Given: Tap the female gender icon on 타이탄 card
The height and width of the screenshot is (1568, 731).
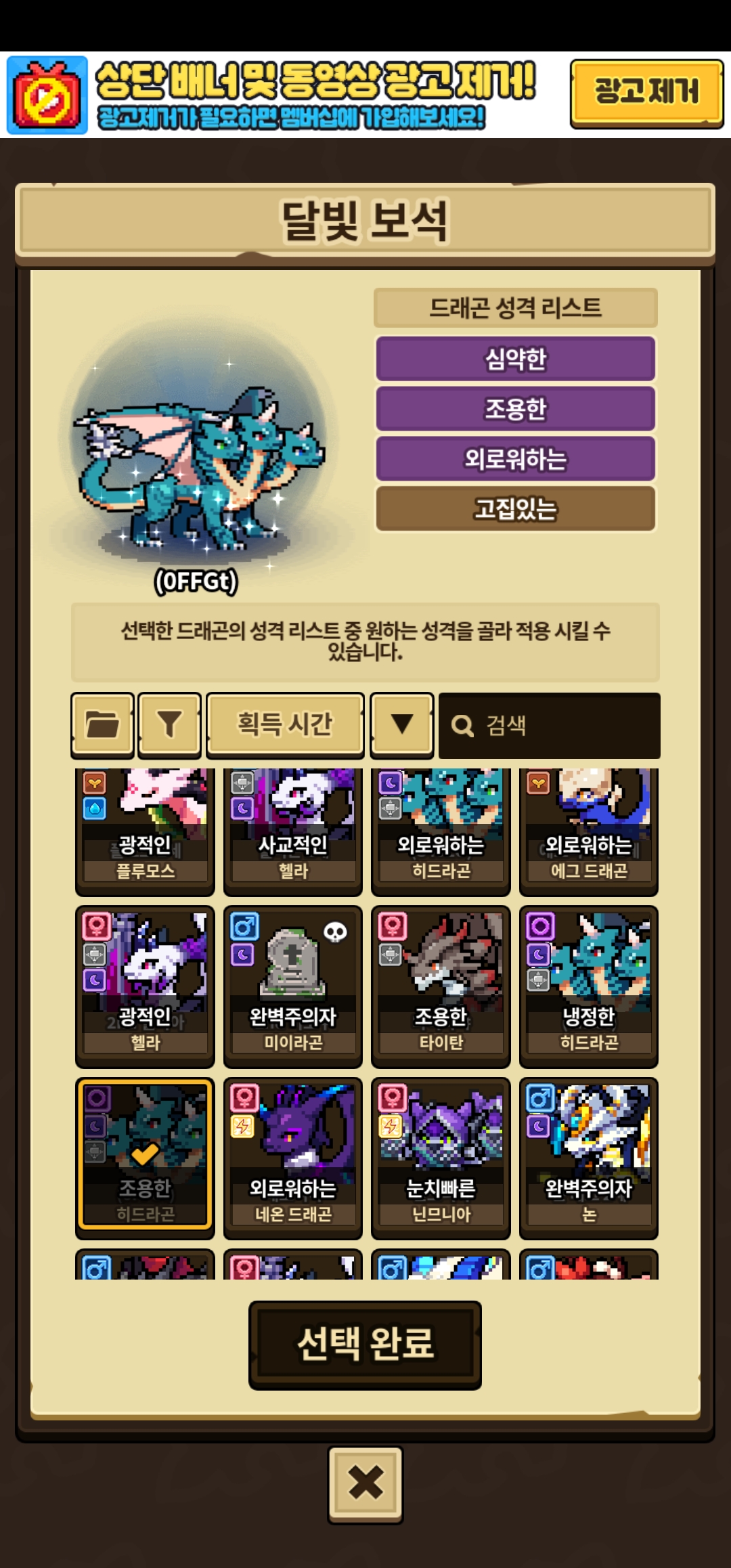Looking at the screenshot, I should tap(392, 926).
